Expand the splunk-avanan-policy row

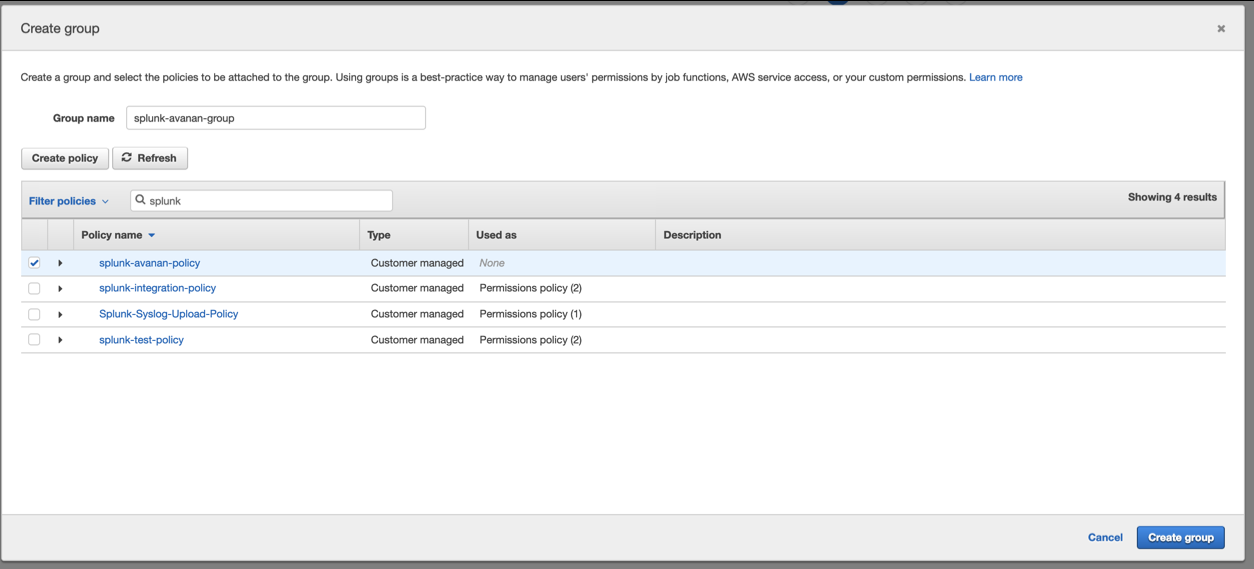tap(60, 263)
